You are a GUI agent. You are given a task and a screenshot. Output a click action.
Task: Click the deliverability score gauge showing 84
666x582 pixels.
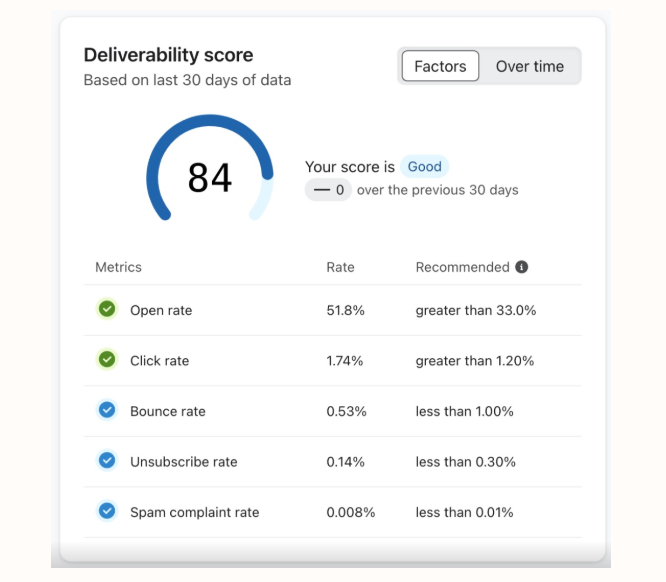[210, 168]
